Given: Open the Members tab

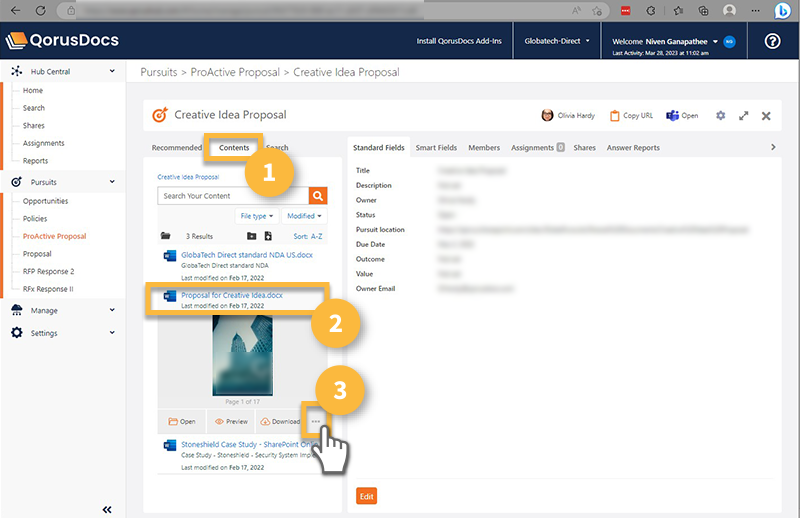Looking at the screenshot, I should (x=484, y=147).
